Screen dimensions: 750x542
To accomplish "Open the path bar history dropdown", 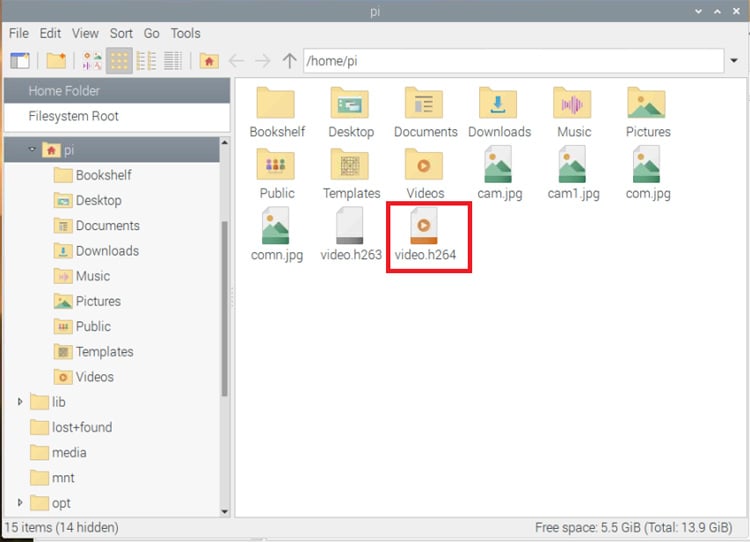I will [x=732, y=61].
